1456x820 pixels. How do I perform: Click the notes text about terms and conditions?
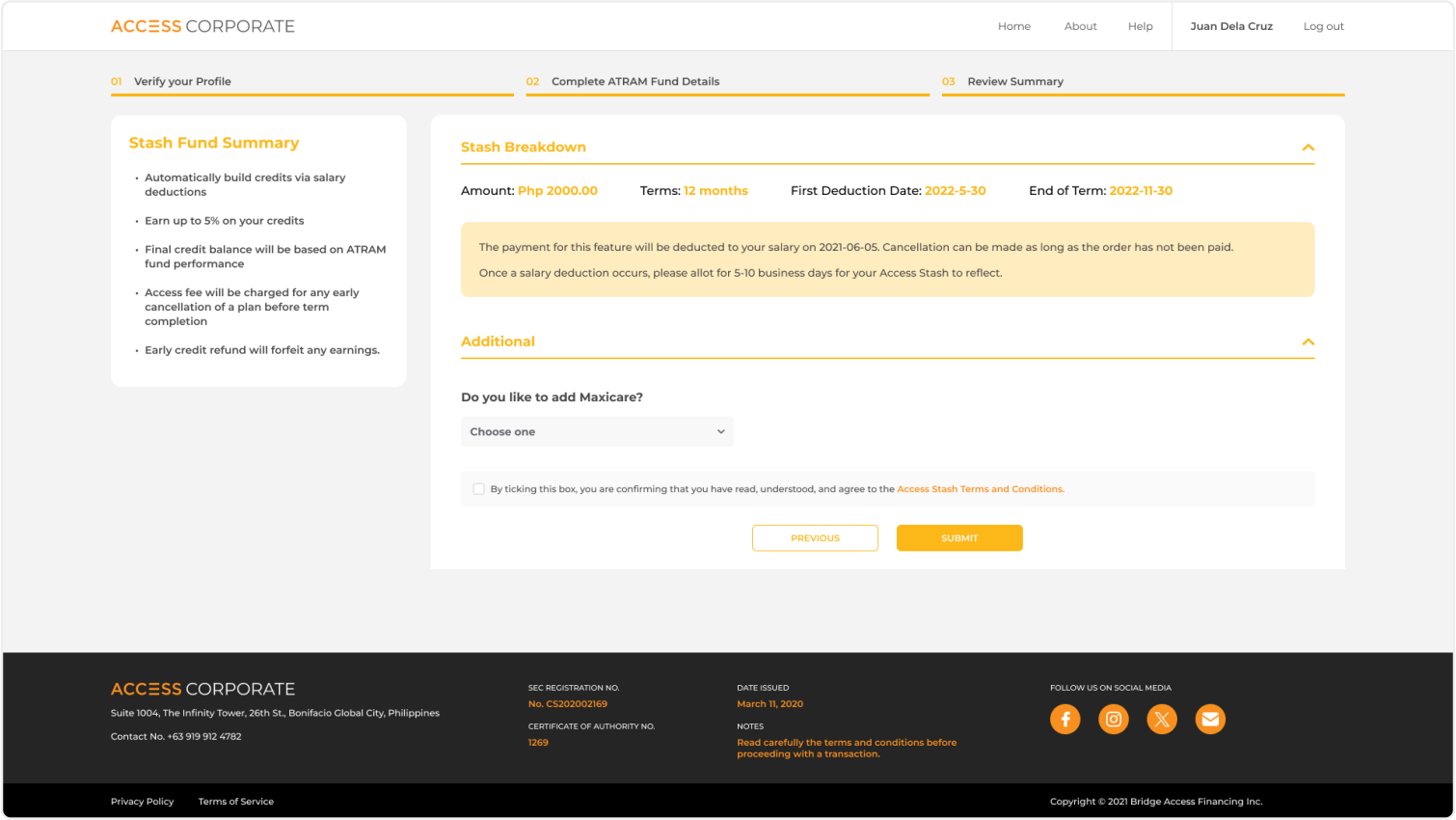click(x=847, y=749)
